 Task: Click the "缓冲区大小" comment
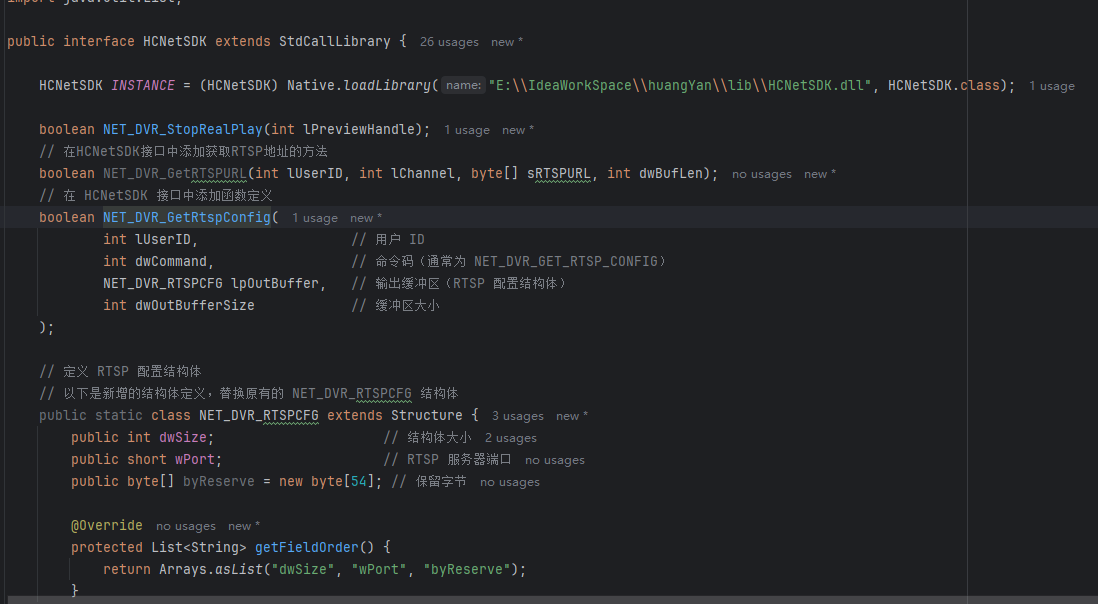pyautogui.click(x=395, y=306)
